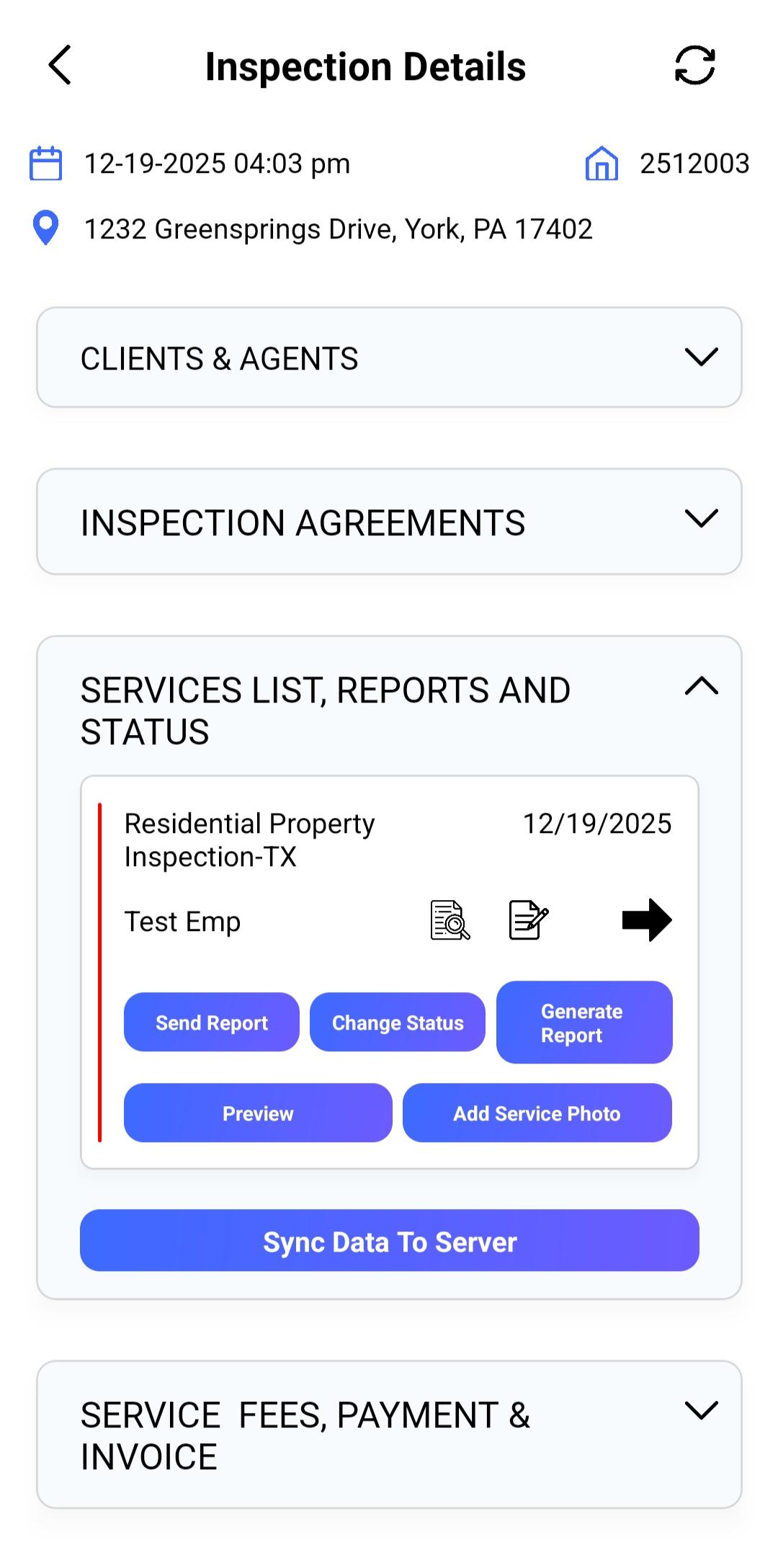Click the Generate Report button
Screen dimensions: 778x1568
click(583, 1023)
